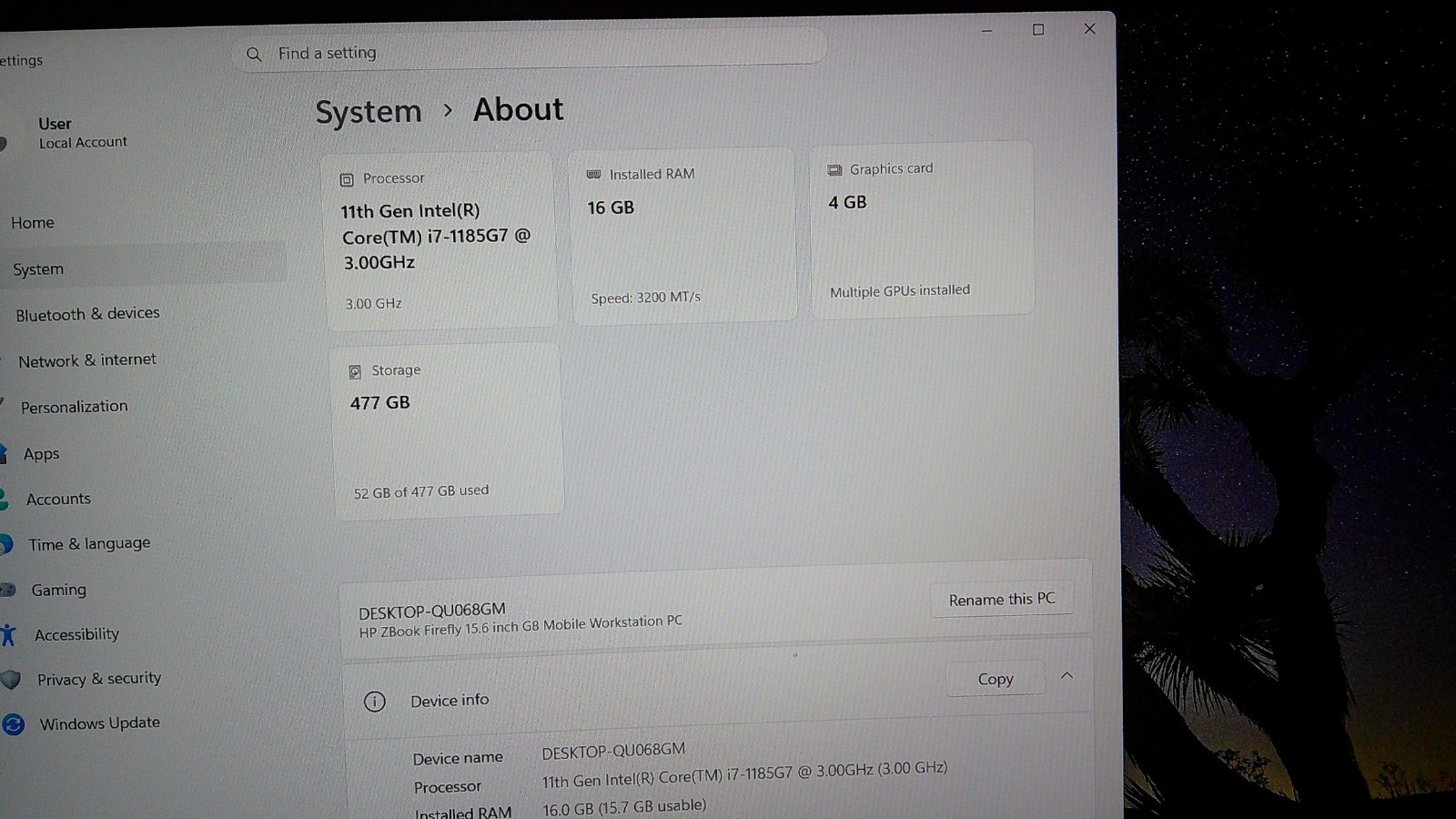The image size is (1456, 819).
Task: Minimize the Settings window
Action: pyautogui.click(x=987, y=31)
